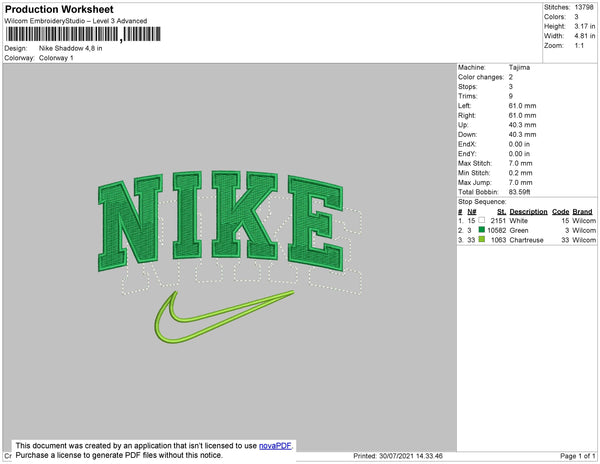Click the design name 'Nike Shaddow 4,8 in'
Screen dimensions: 600x464
(x=70, y=48)
